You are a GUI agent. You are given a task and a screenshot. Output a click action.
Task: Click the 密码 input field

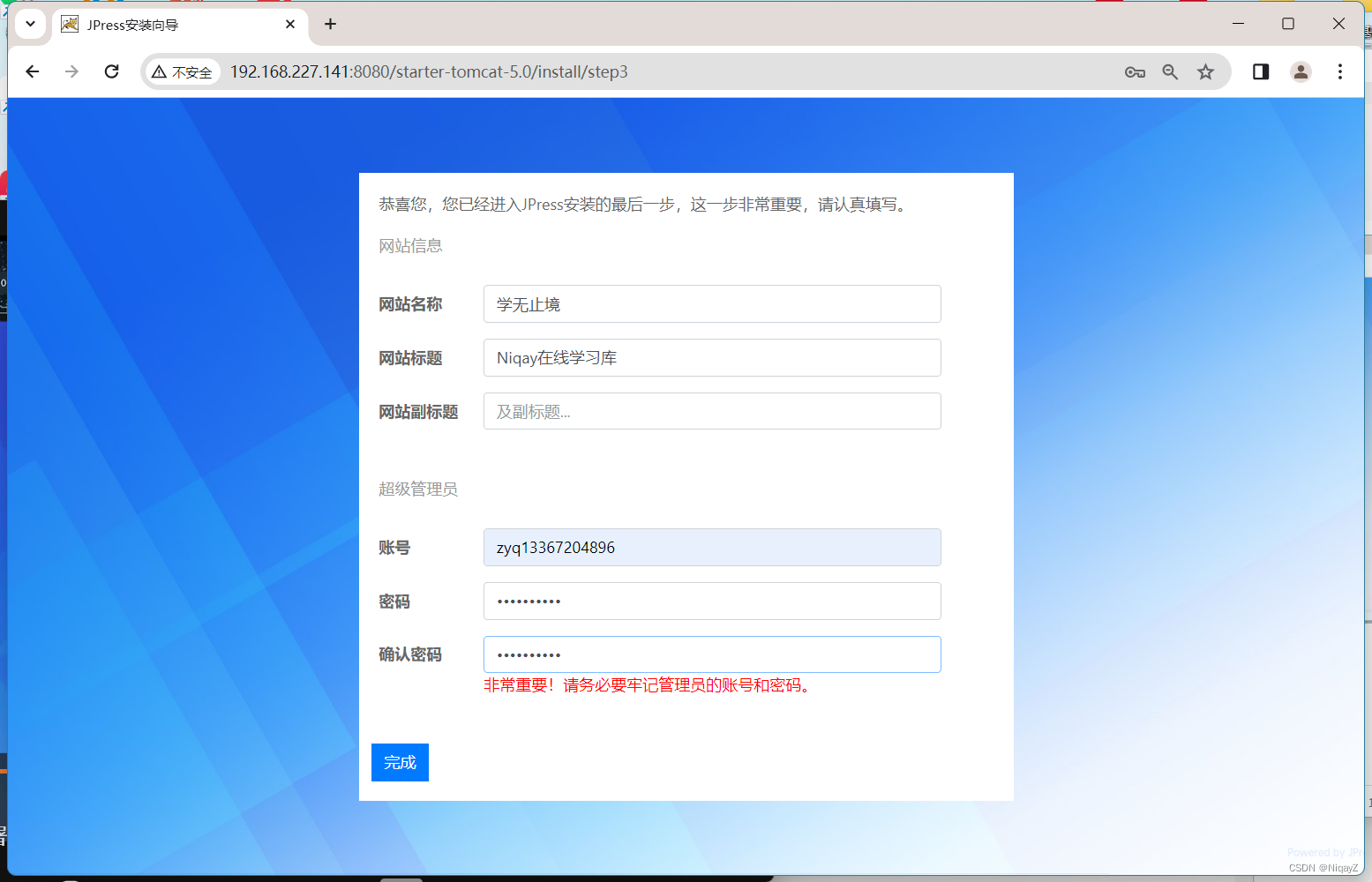[x=712, y=601]
